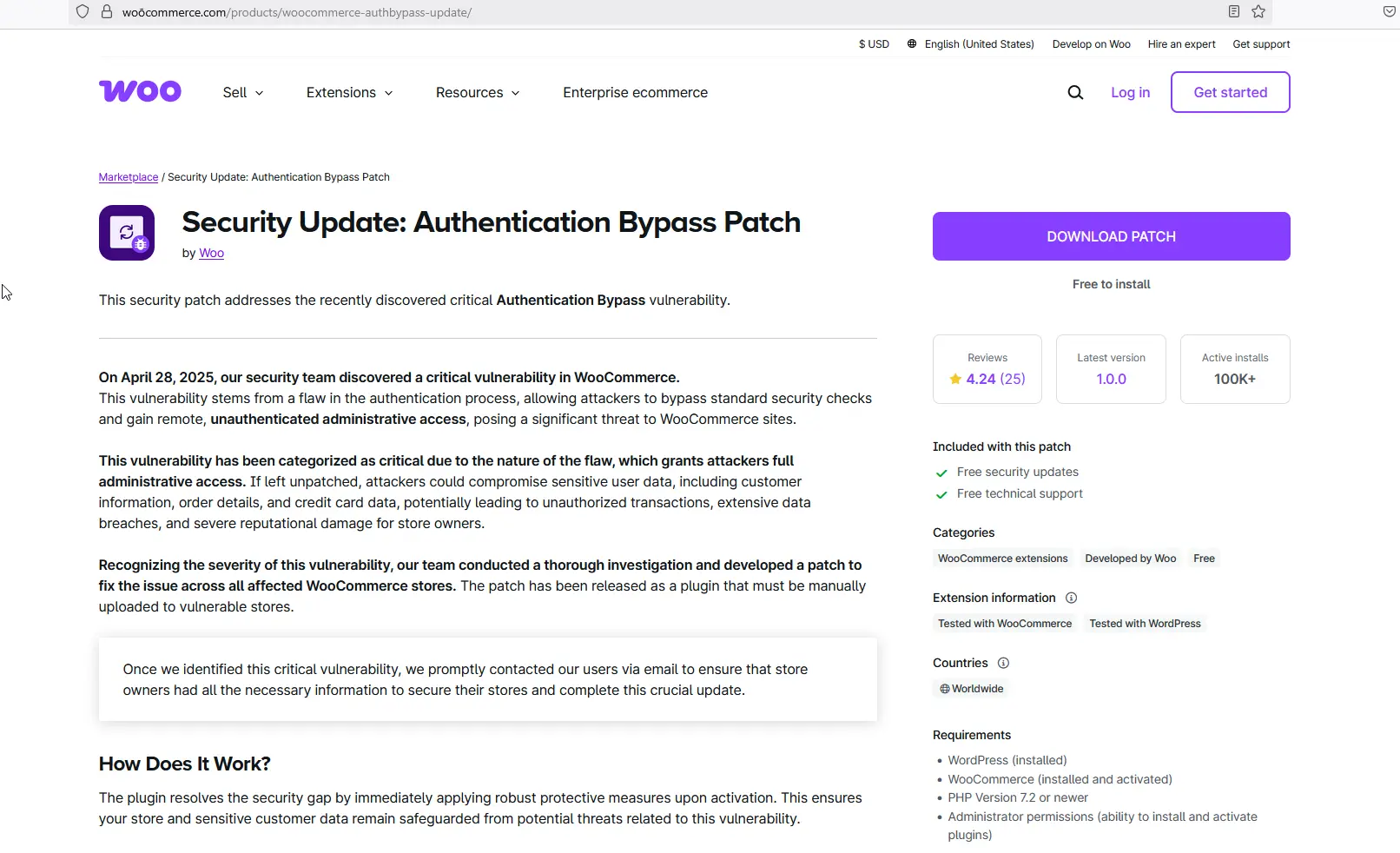Image resolution: width=1400 pixels, height=853 pixels.
Task: Click Tested with WordPress tag
Action: pos(1145,624)
